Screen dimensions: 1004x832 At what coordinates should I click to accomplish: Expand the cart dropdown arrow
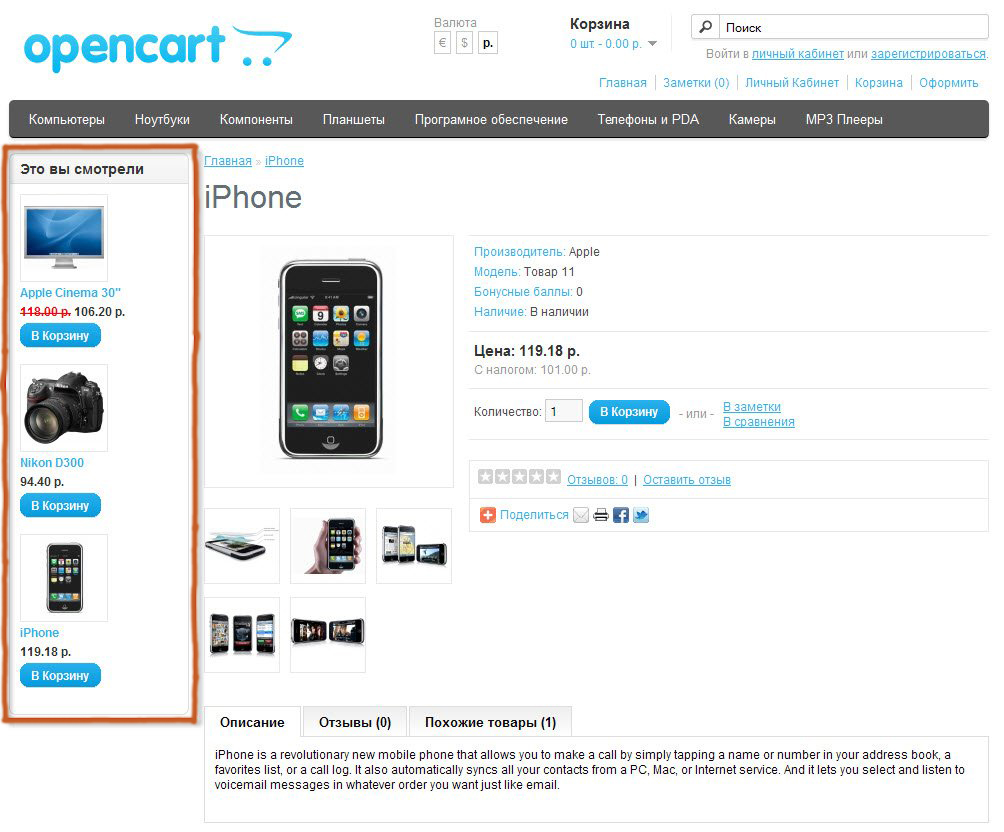pyautogui.click(x=652, y=44)
